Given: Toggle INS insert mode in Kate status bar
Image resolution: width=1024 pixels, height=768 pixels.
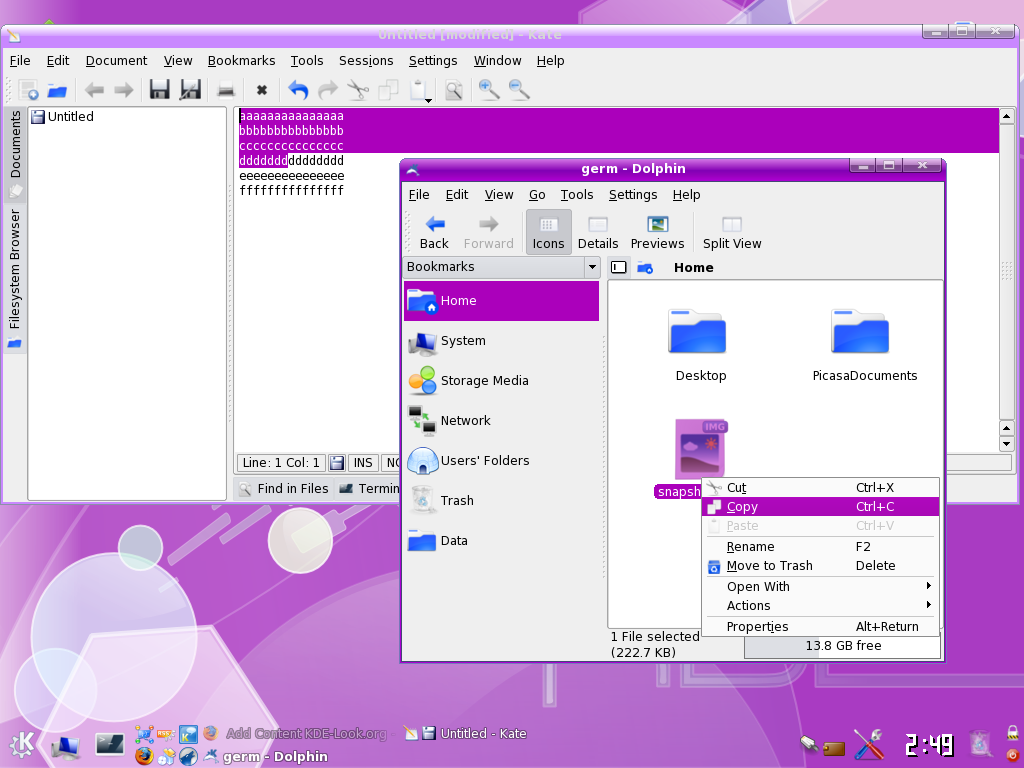Looking at the screenshot, I should [x=362, y=462].
